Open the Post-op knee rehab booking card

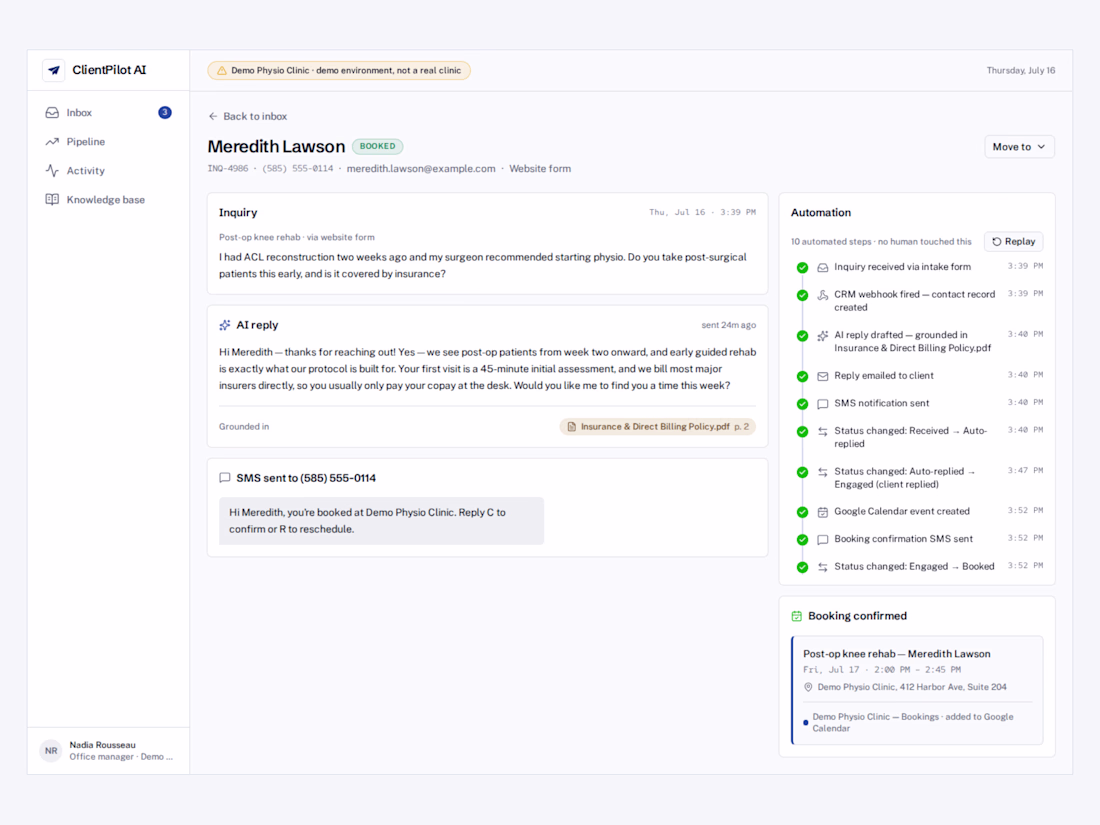point(917,690)
